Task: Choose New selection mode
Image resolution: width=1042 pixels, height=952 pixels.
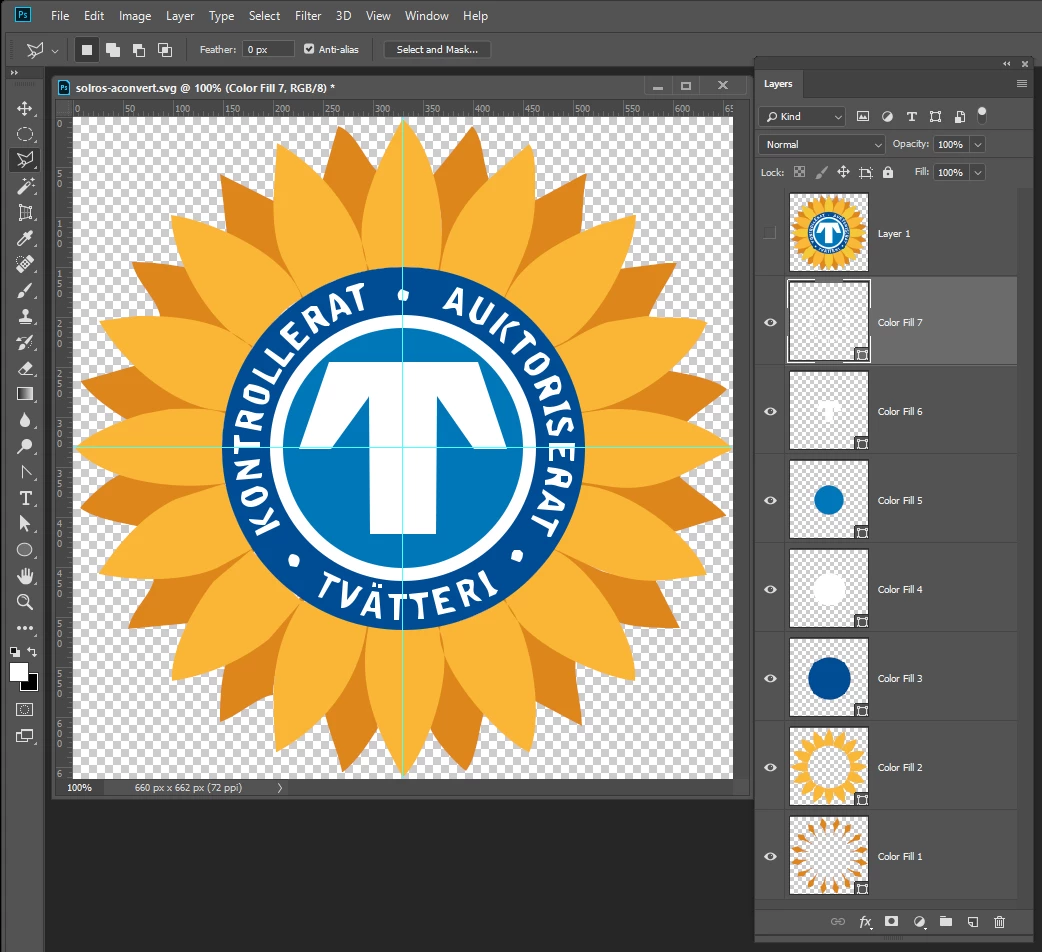Action: click(86, 50)
